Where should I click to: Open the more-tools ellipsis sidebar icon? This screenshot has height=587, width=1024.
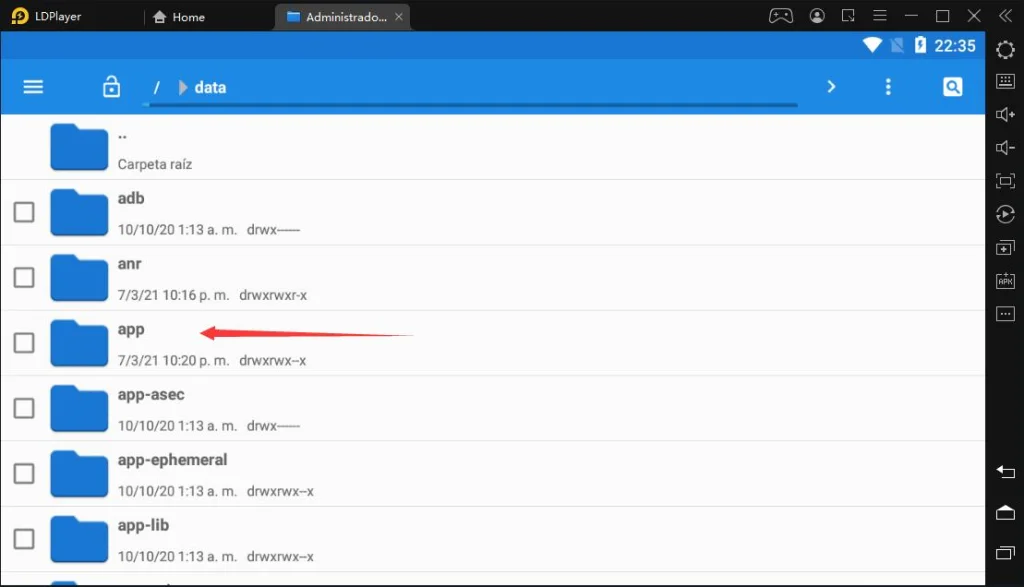click(1005, 314)
